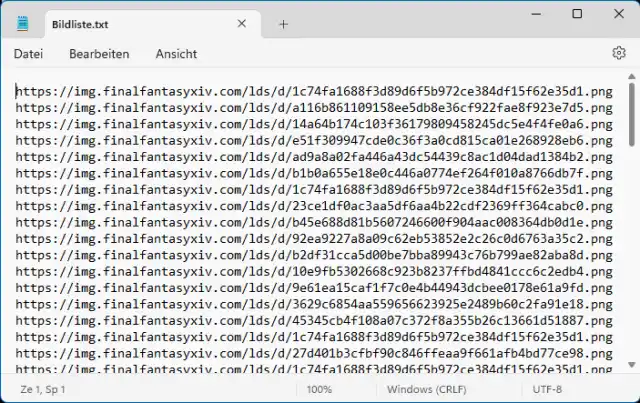Image resolution: width=640 pixels, height=403 pixels.
Task: Click the URL line ending in 661d51887.png
Action: [314, 321]
